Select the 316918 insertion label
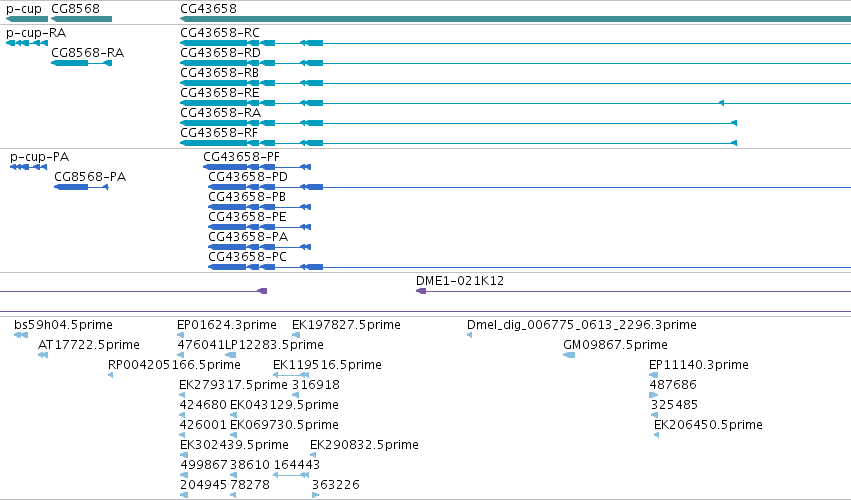Image resolution: width=851 pixels, height=500 pixels. pyautogui.click(x=316, y=385)
